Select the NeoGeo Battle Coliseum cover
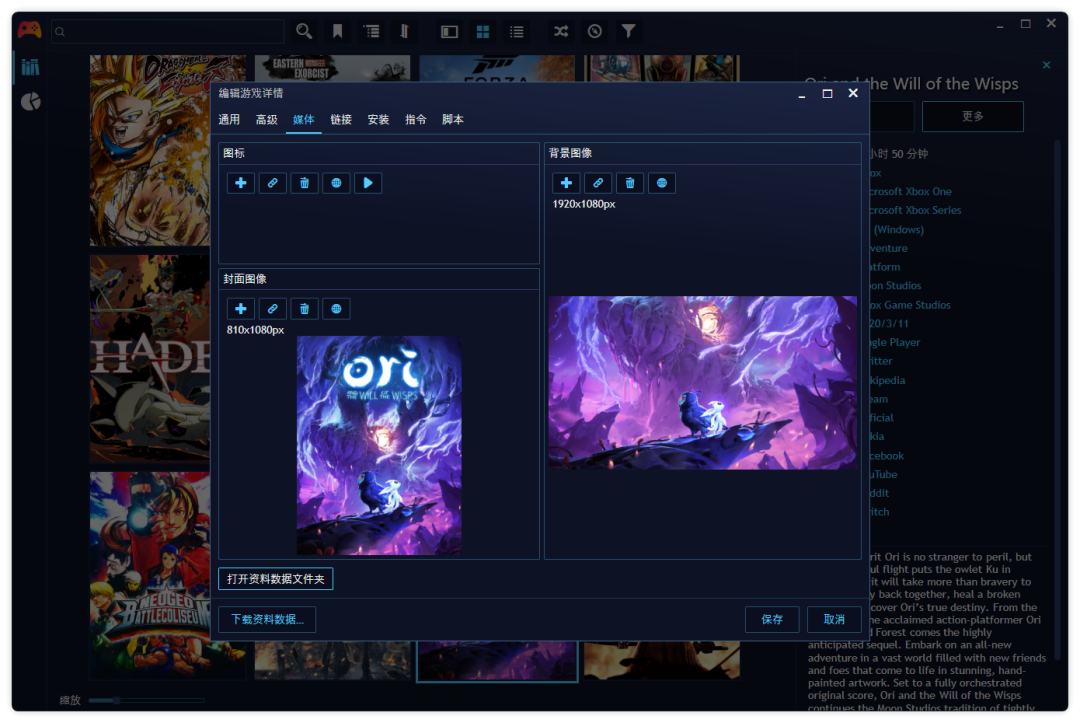Screen dimensions: 1080x723 pos(150,575)
